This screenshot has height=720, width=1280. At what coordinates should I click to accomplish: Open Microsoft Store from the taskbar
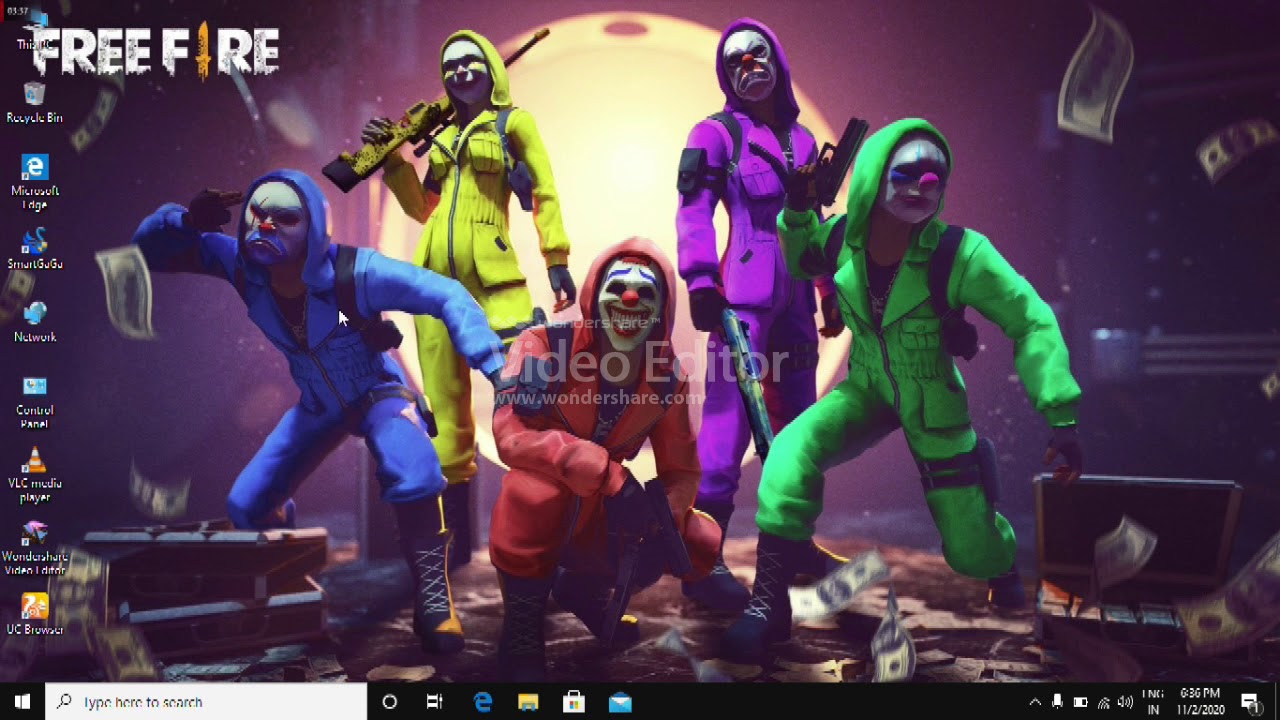(x=574, y=702)
